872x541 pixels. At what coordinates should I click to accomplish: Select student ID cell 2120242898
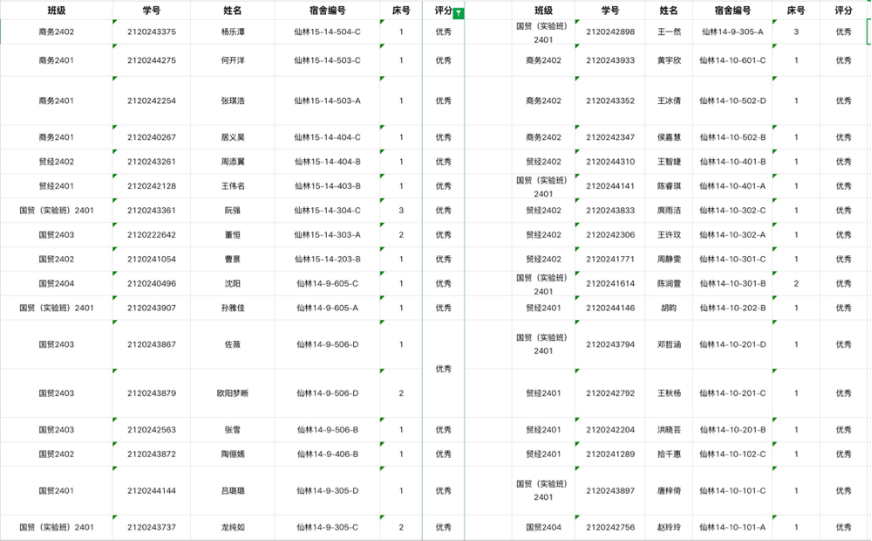tap(610, 32)
